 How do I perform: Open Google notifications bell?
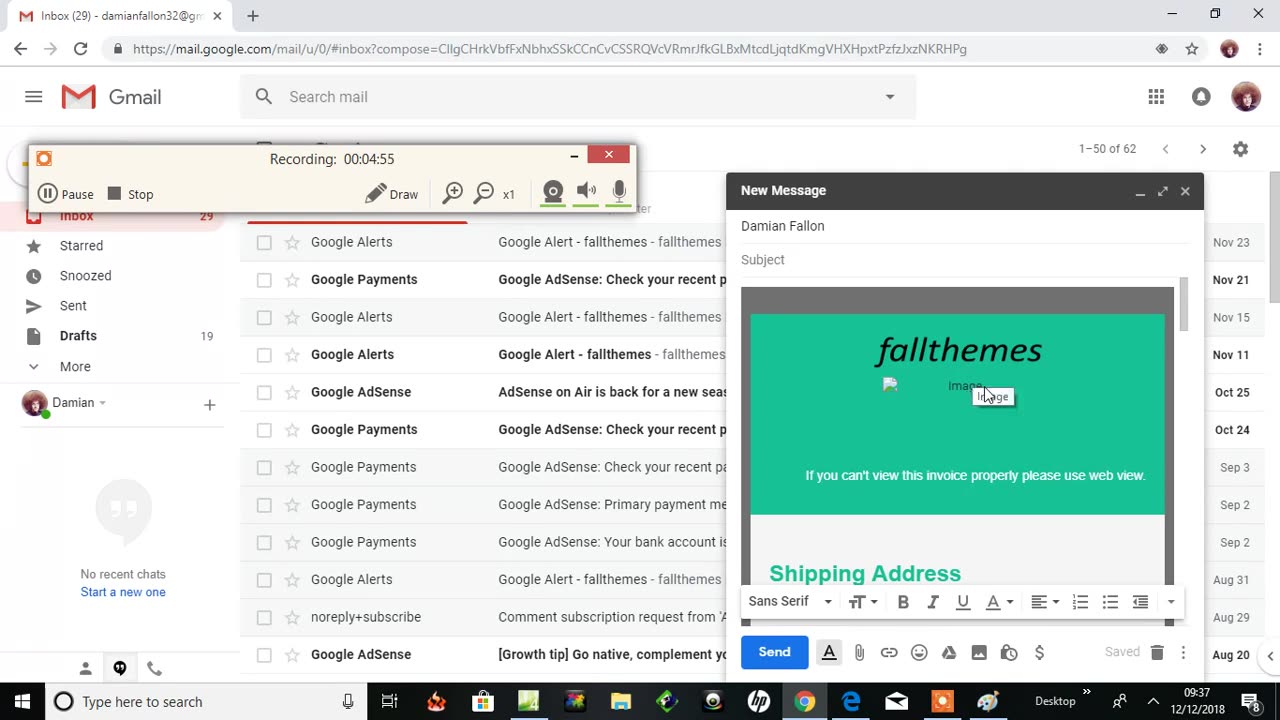pos(1201,97)
